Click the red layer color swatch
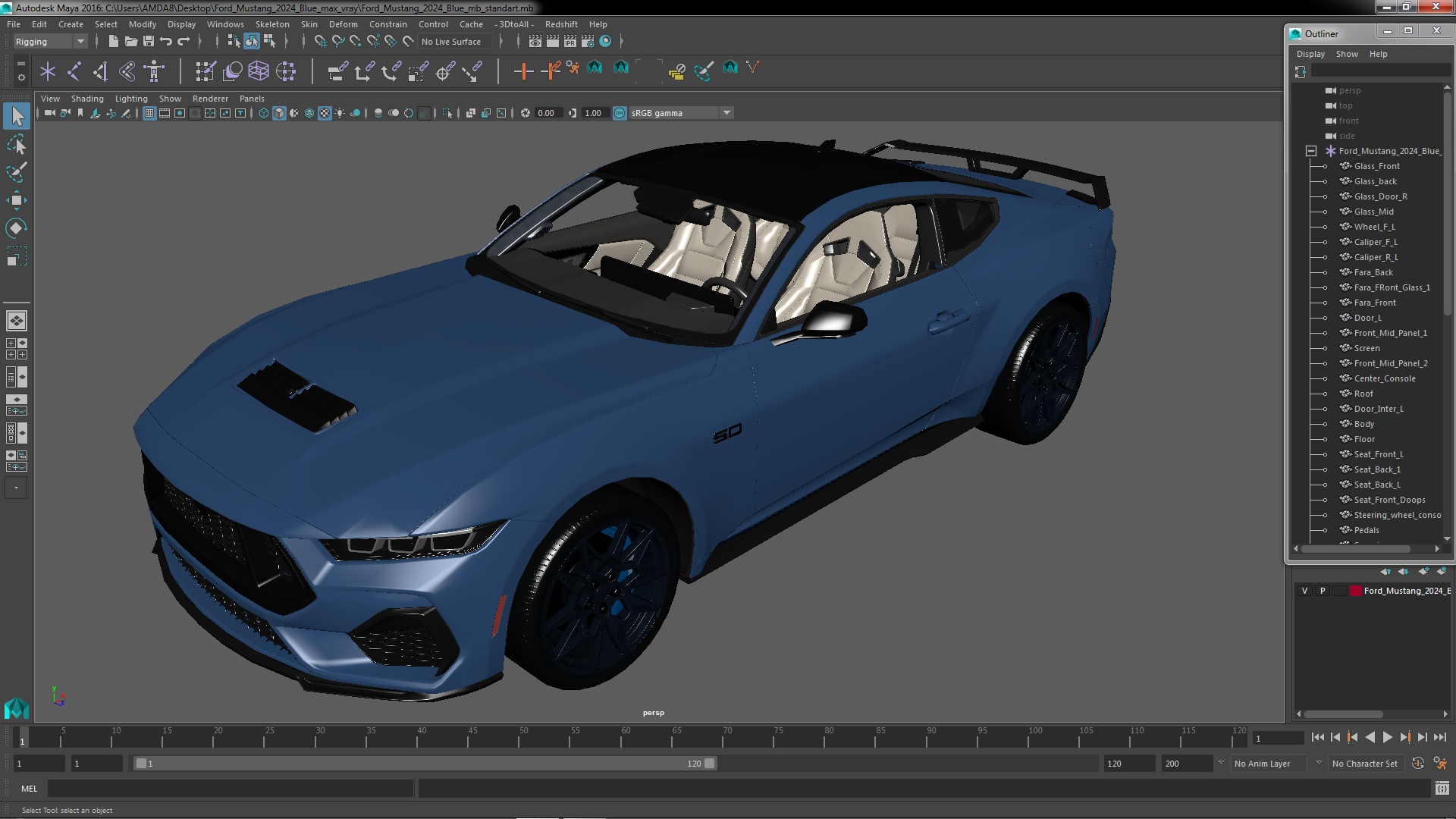Viewport: 1456px width, 819px height. coord(1355,591)
